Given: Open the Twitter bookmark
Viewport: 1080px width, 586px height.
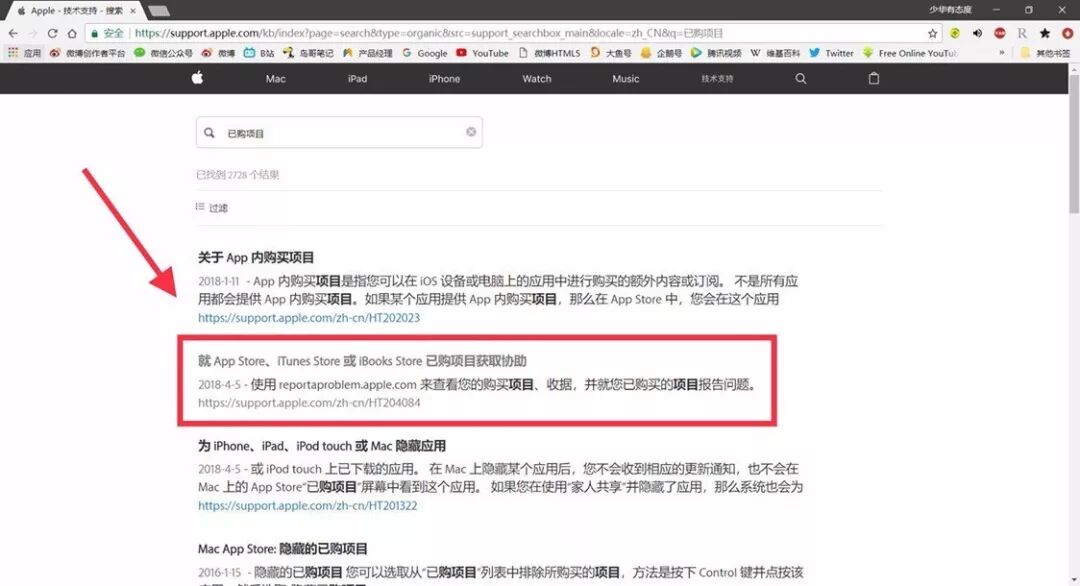Looking at the screenshot, I should coord(831,53).
